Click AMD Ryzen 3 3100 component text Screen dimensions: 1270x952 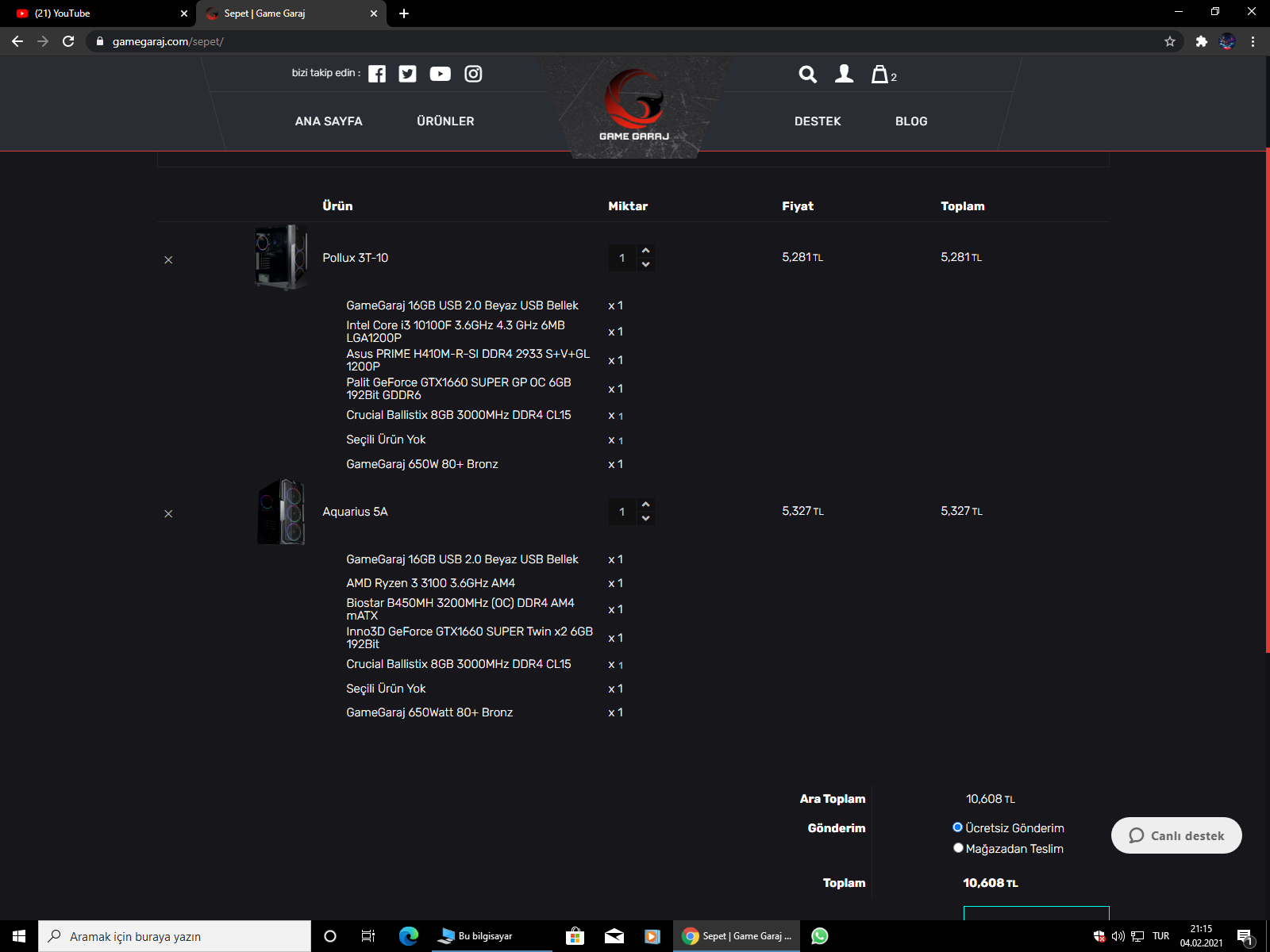pyautogui.click(x=431, y=583)
